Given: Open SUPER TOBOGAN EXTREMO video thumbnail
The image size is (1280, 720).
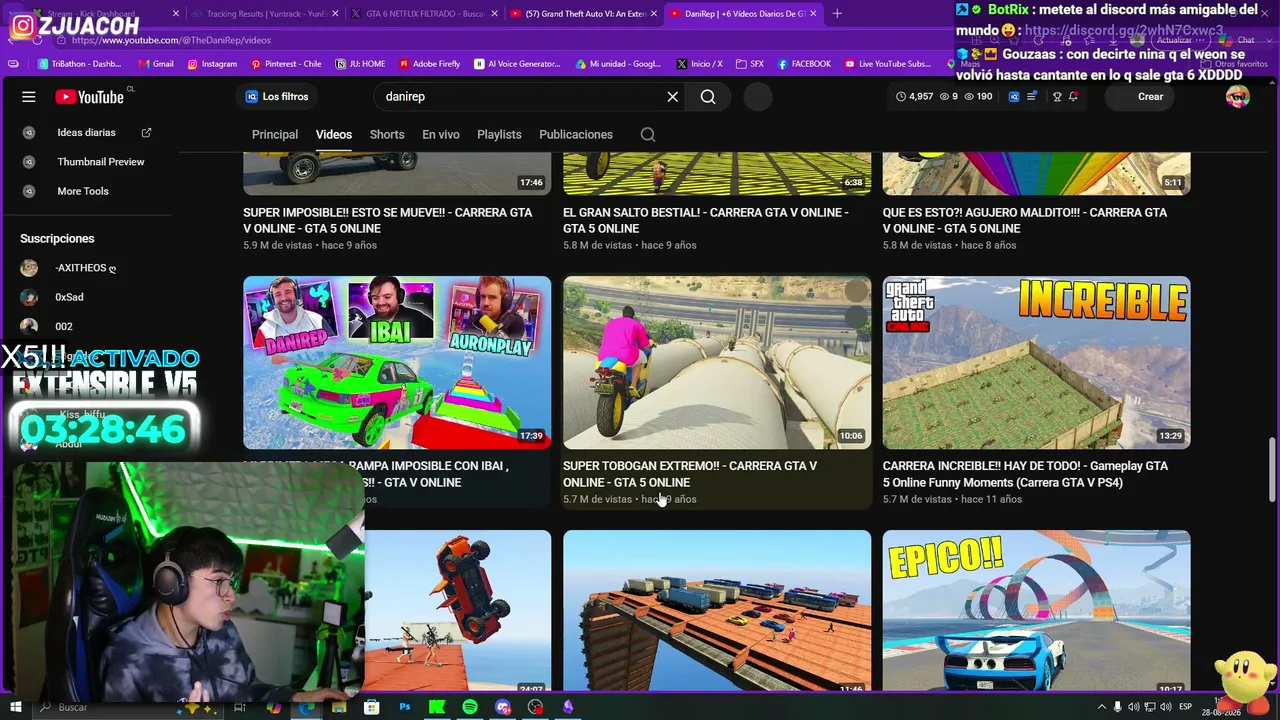Looking at the screenshot, I should (717, 362).
